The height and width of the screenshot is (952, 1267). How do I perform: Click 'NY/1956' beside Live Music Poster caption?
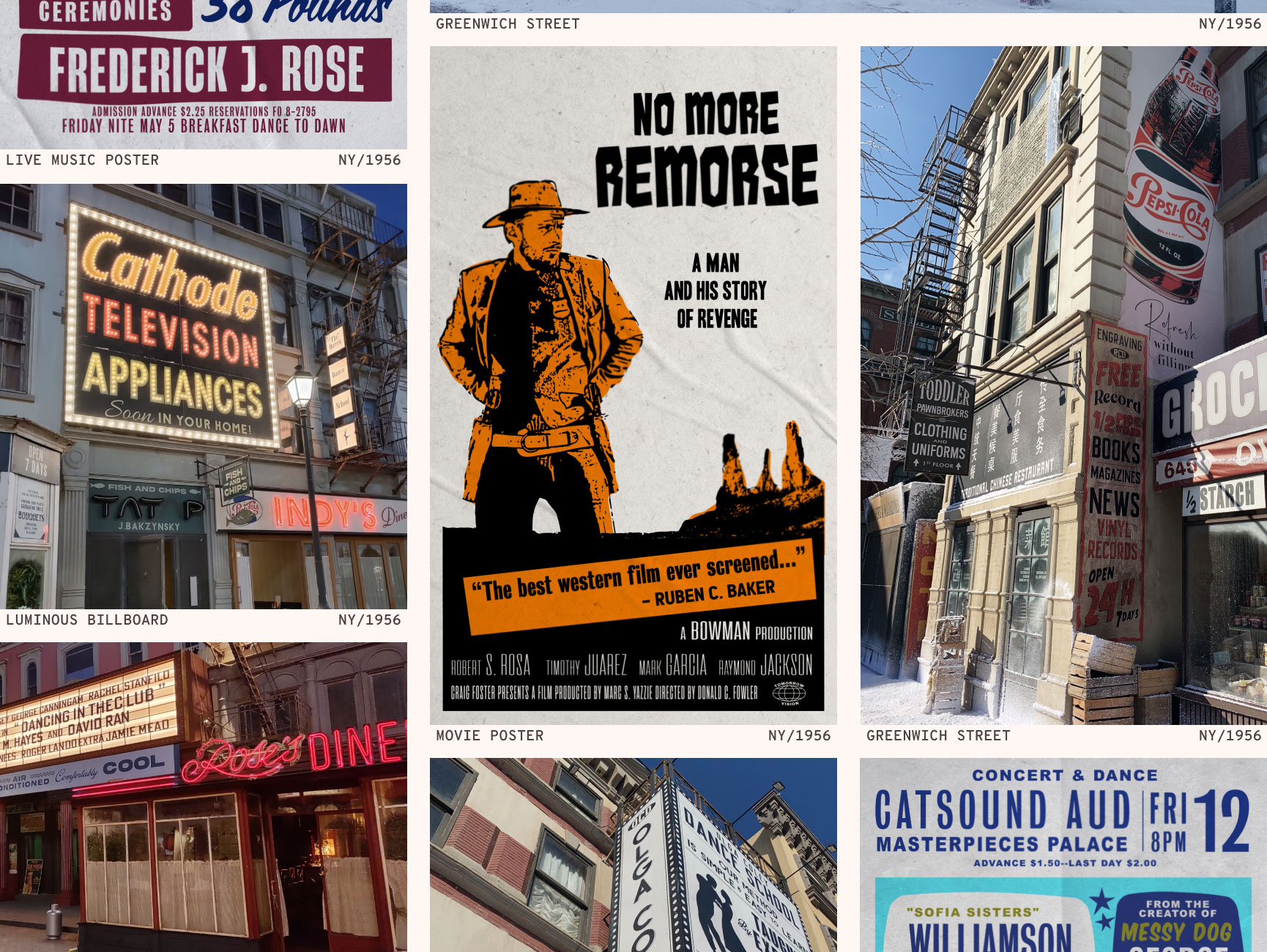coord(370,160)
